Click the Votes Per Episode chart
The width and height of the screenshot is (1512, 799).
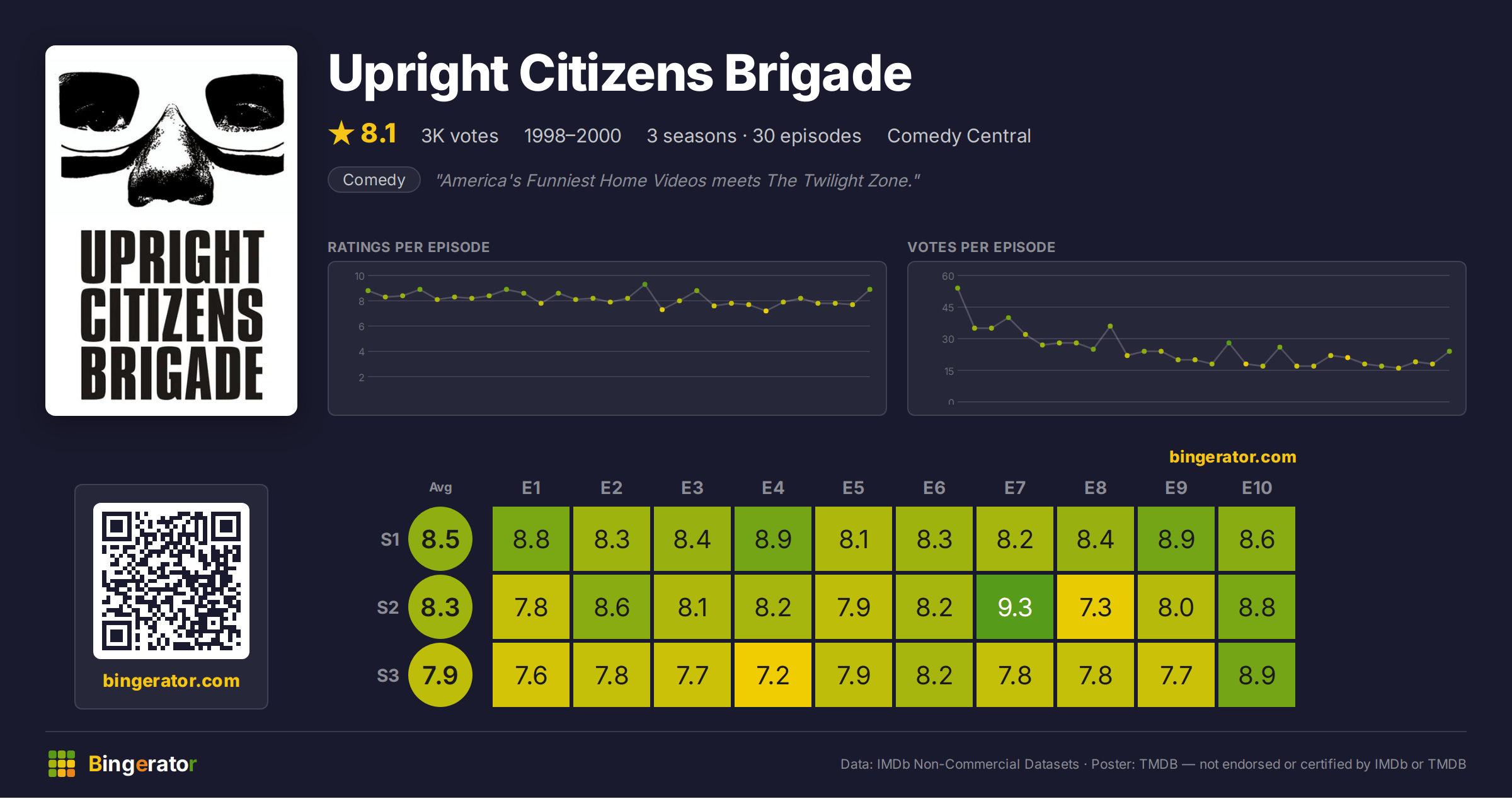pos(1187,338)
